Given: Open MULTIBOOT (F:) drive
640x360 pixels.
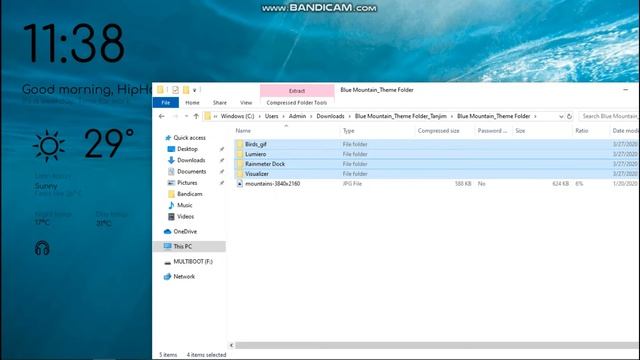Looking at the screenshot, I should pos(192,261).
